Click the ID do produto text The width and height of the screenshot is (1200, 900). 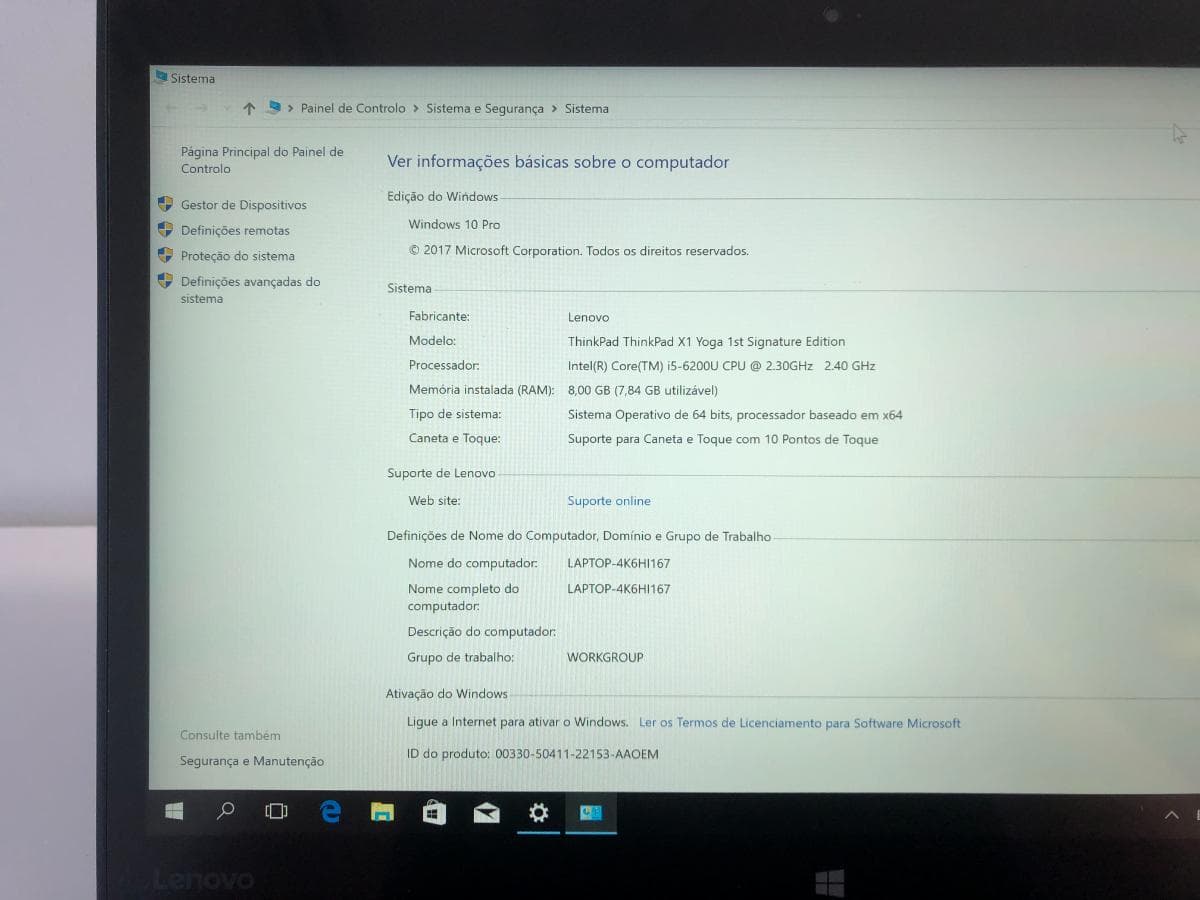[x=533, y=754]
